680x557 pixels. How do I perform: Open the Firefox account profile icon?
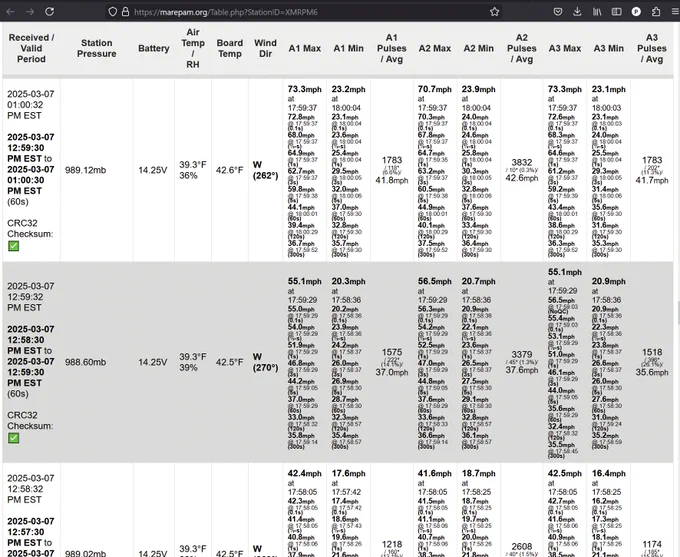click(636, 12)
